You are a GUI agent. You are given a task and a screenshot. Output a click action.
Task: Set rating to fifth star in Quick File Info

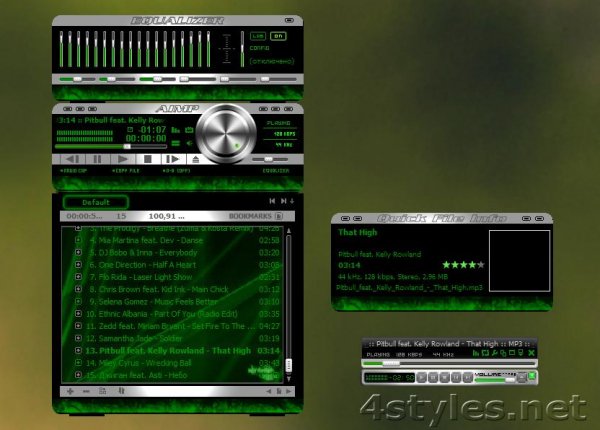point(481,264)
